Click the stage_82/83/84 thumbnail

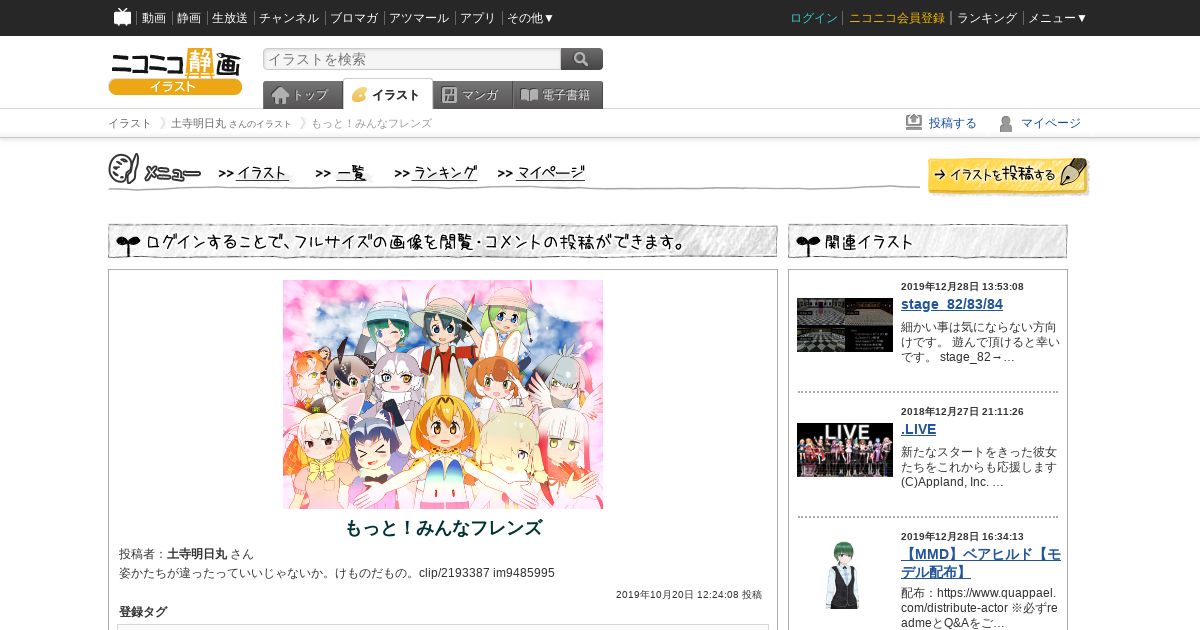click(x=845, y=325)
